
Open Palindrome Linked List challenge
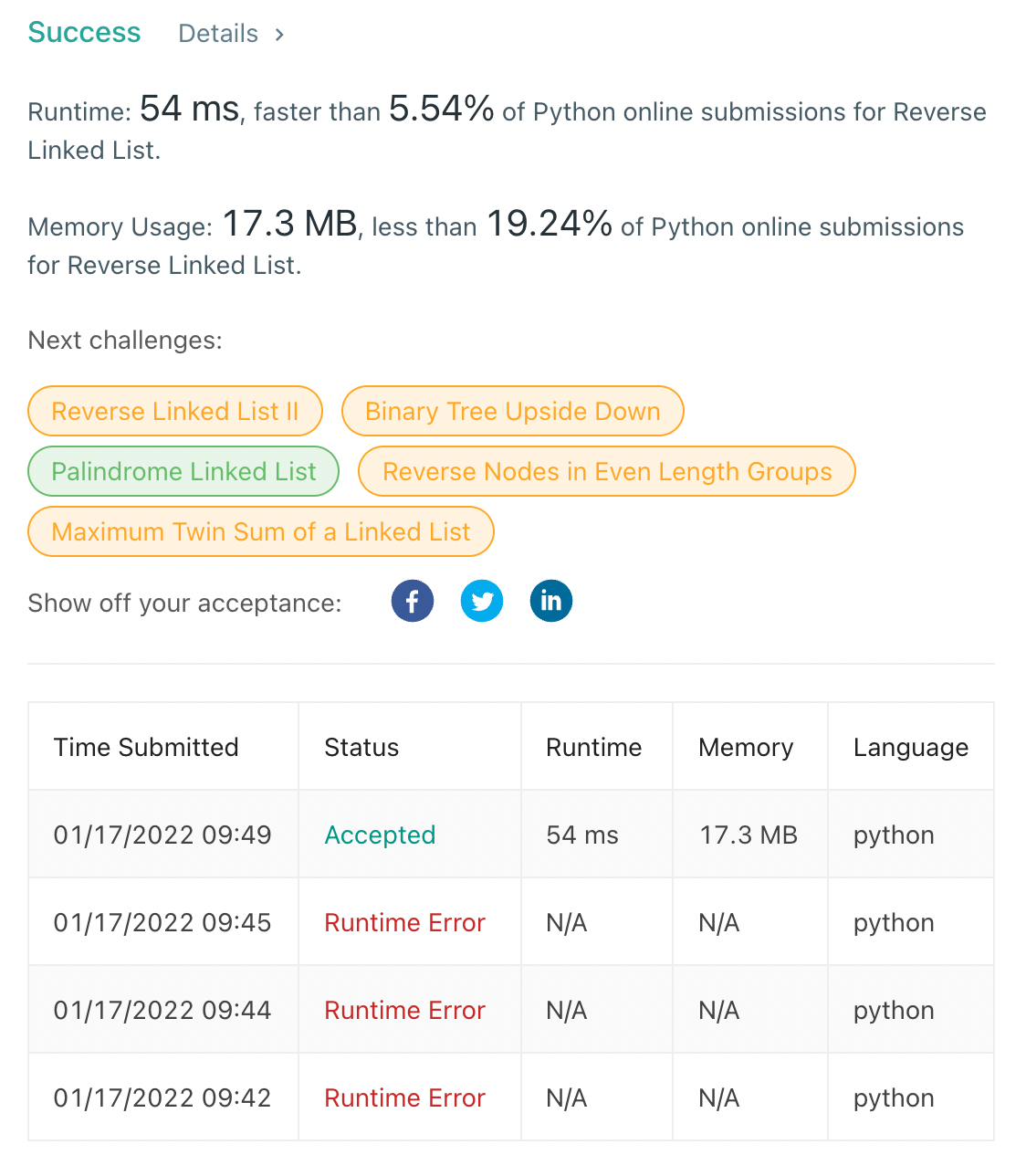click(x=183, y=471)
